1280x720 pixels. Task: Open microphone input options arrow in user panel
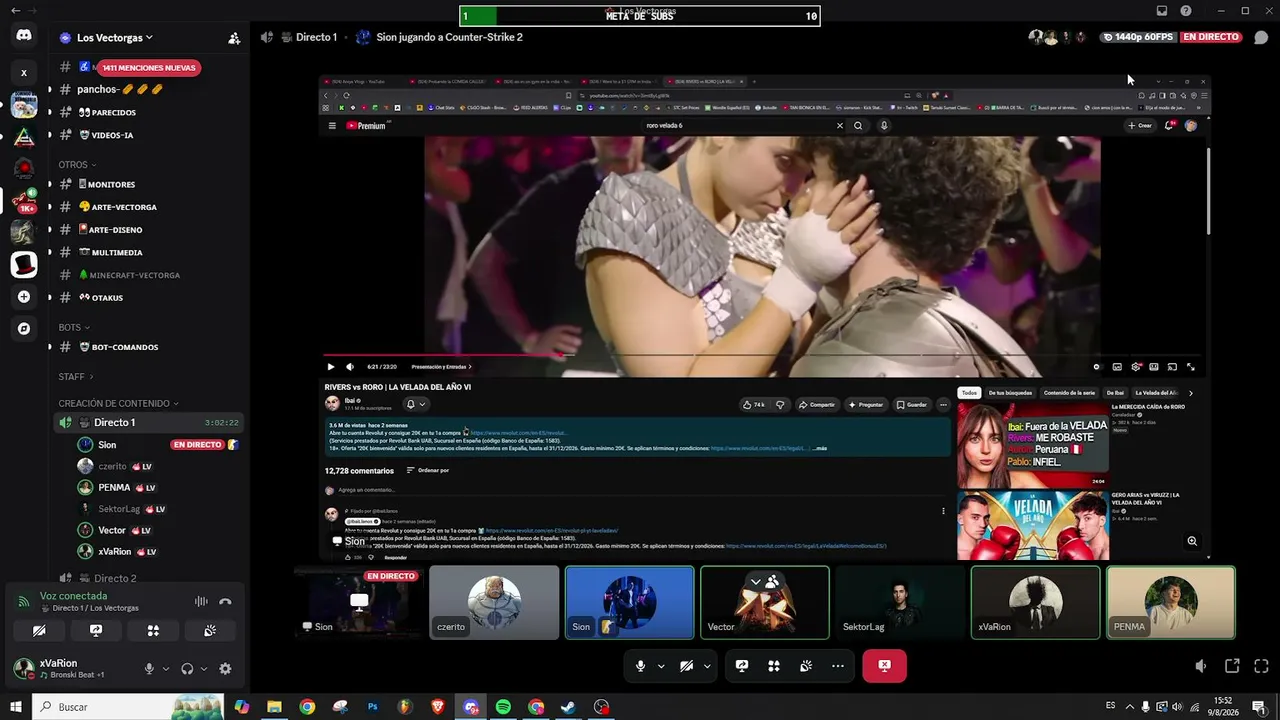pos(166,669)
